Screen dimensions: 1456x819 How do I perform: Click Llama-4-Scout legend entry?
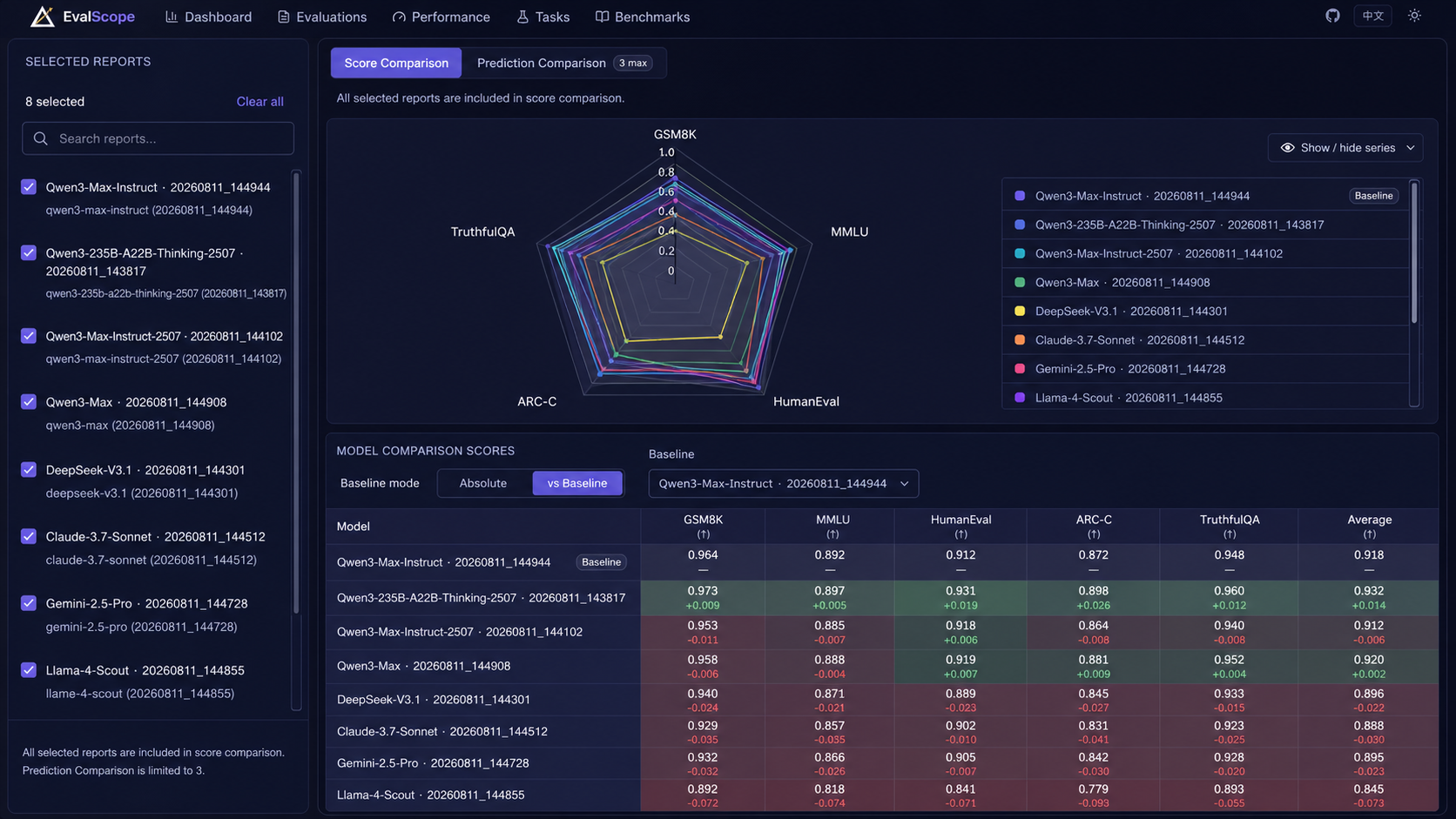[1205, 398]
